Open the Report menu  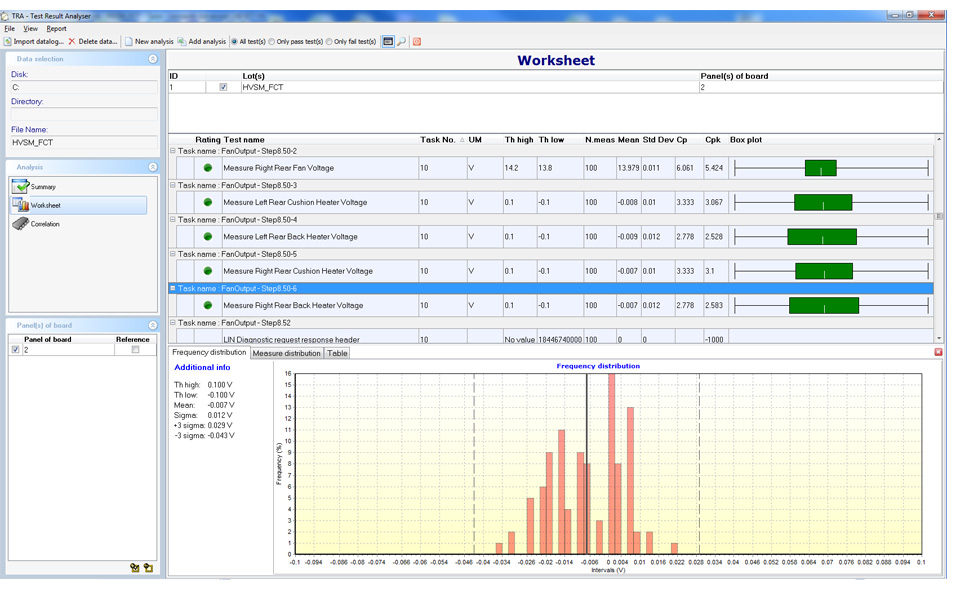click(x=56, y=28)
